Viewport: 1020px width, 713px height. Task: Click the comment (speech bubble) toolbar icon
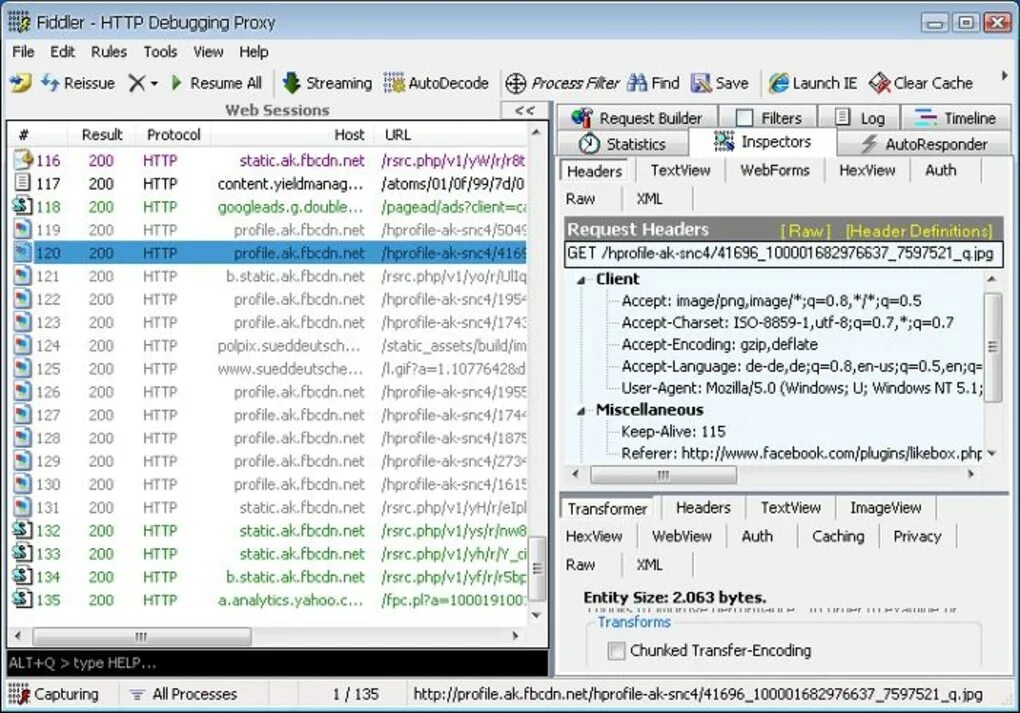pyautogui.click(x=20, y=83)
